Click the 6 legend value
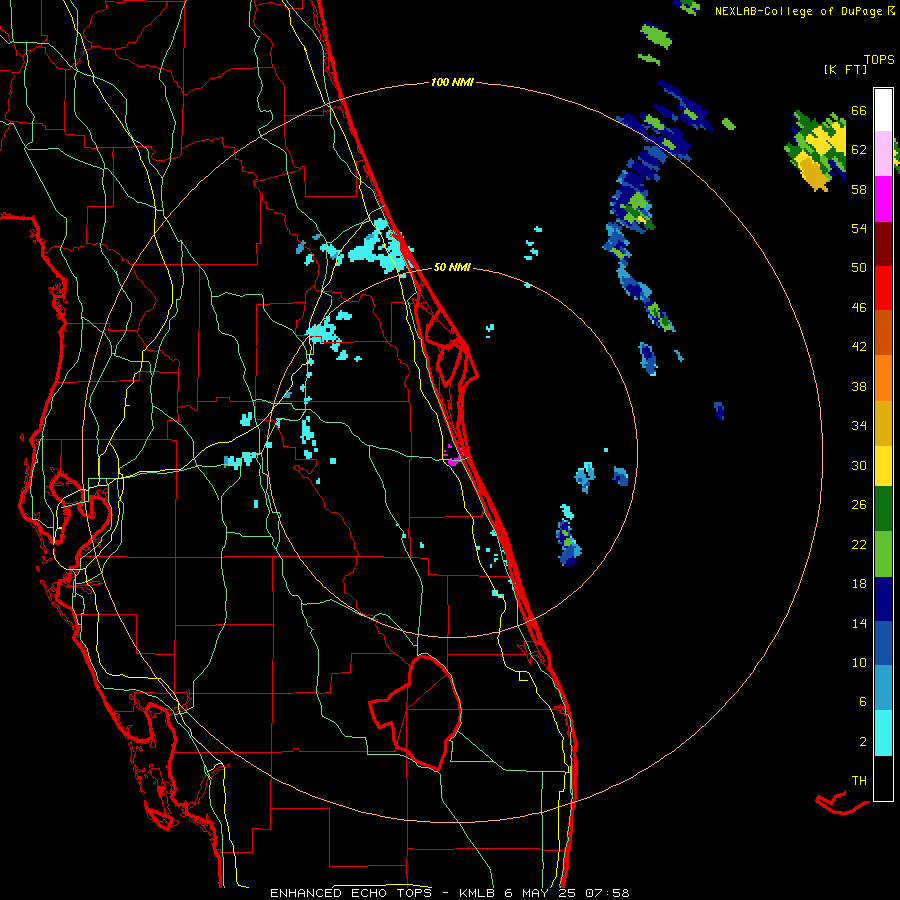Viewport: 900px width, 900px height. click(863, 701)
